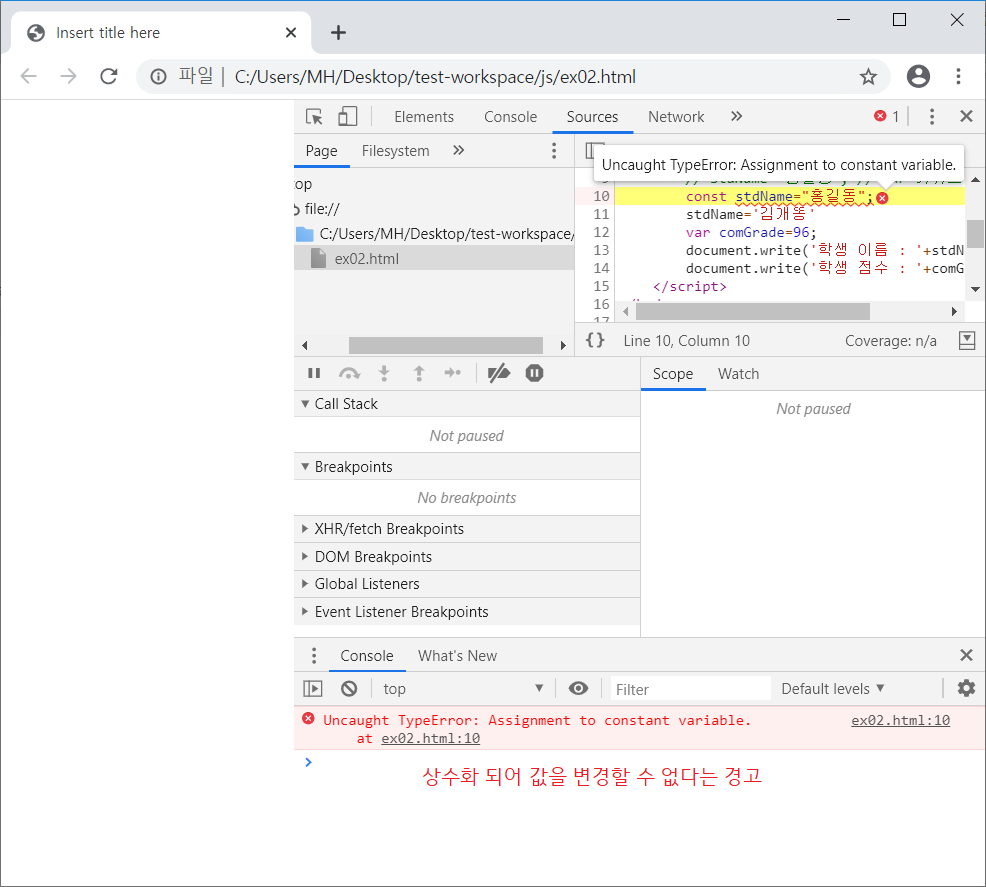Switch to the Watch tab
The image size is (986, 887).
738,374
